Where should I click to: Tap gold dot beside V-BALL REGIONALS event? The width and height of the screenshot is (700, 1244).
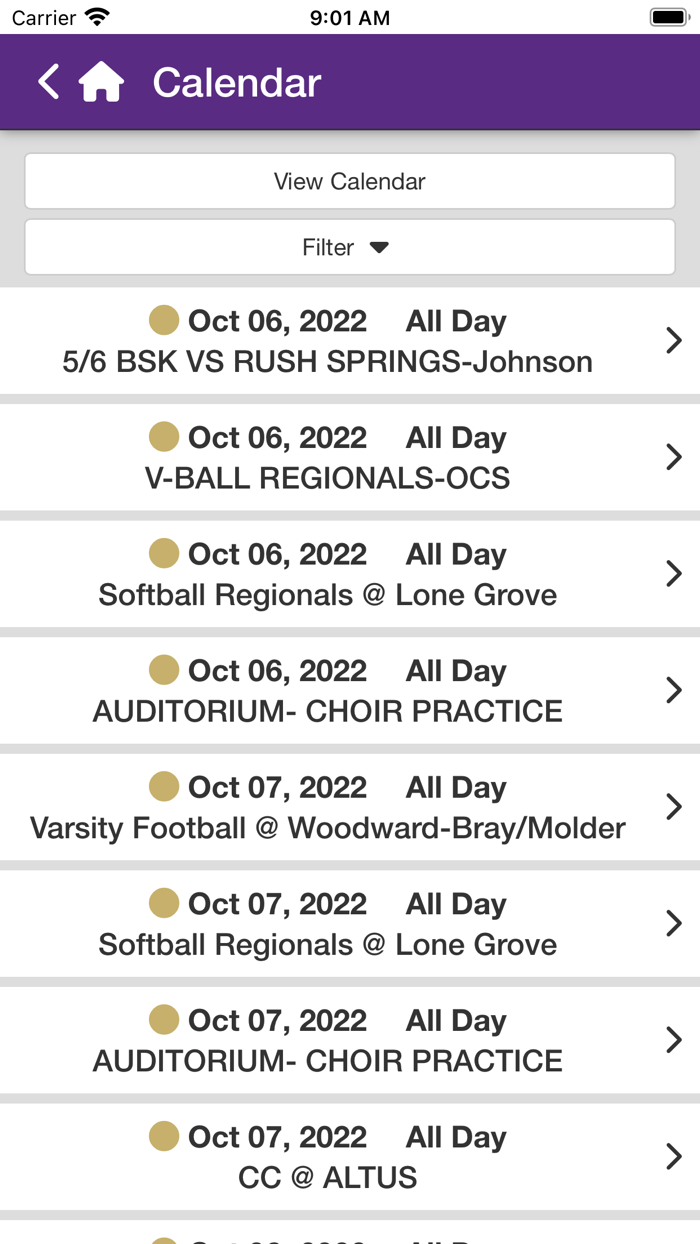point(164,437)
